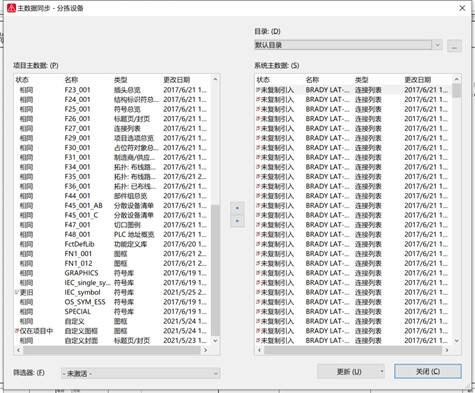Select the F45_001_C row

tap(113, 215)
